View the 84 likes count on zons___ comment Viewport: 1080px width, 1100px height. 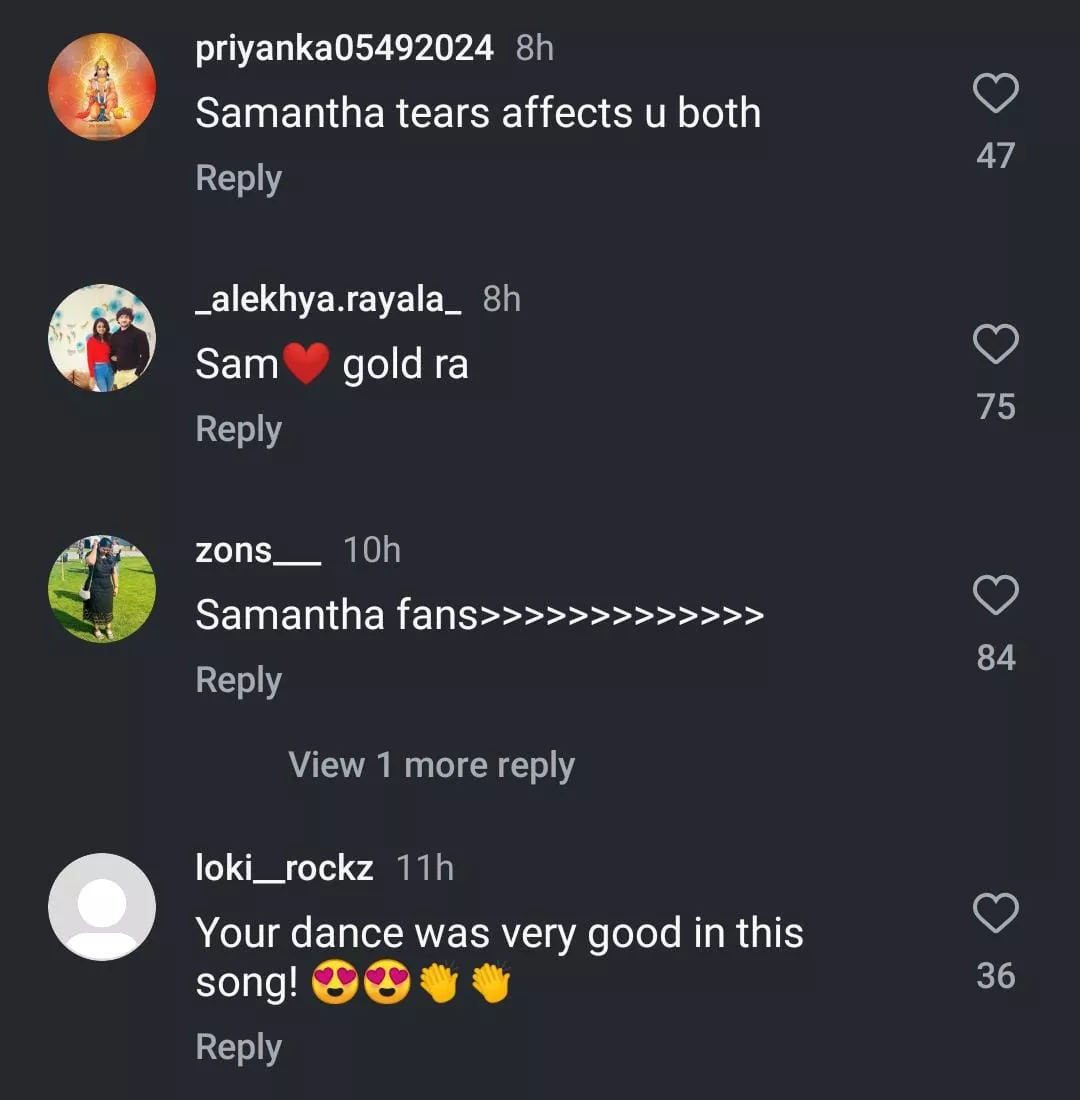996,658
